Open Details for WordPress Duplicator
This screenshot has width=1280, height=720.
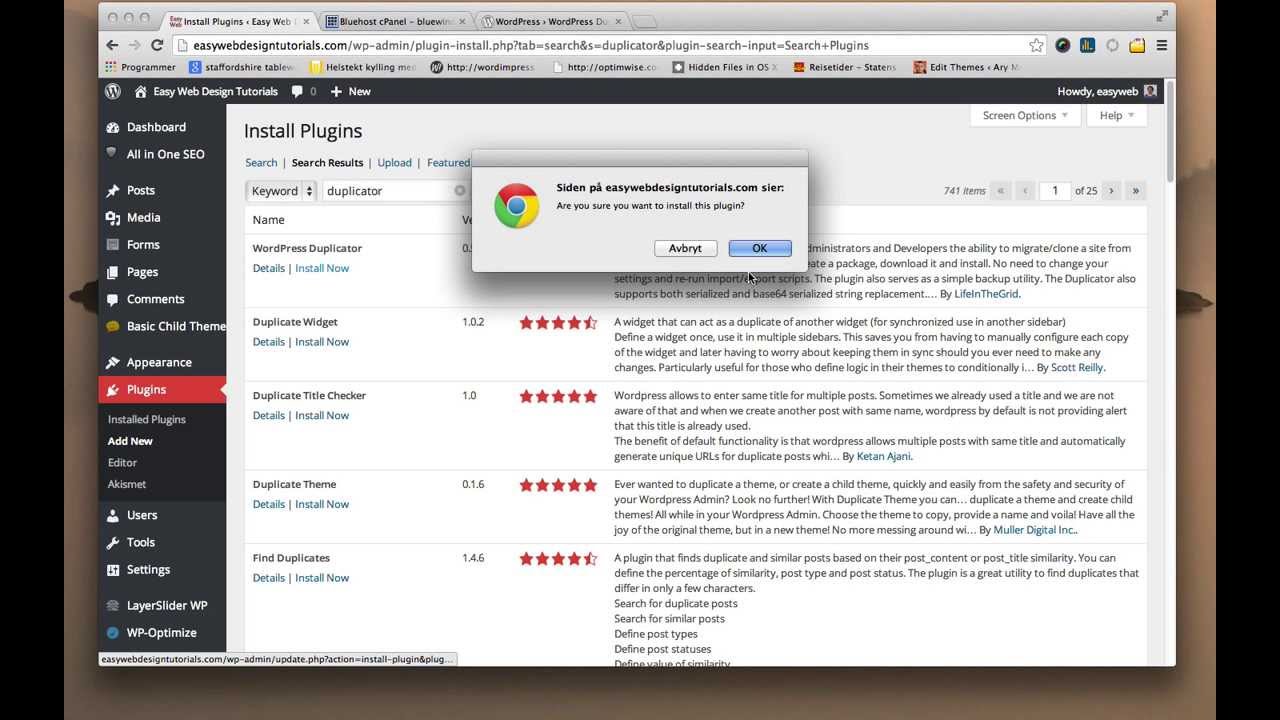(269, 268)
